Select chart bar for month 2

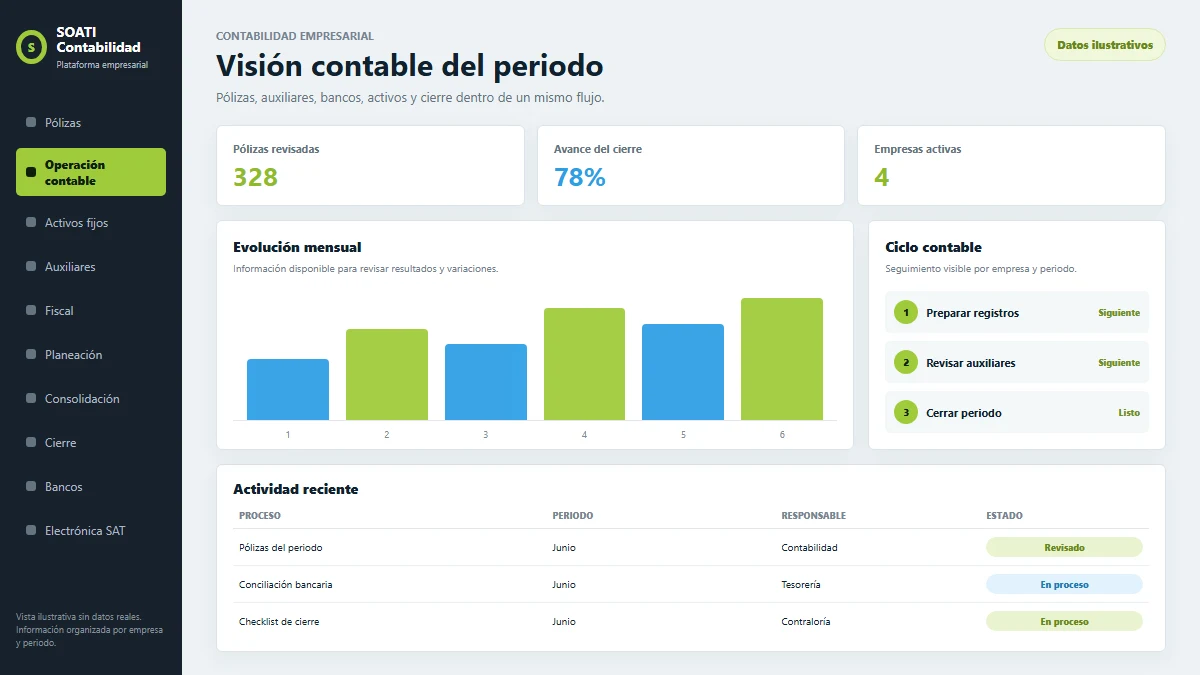click(x=387, y=375)
